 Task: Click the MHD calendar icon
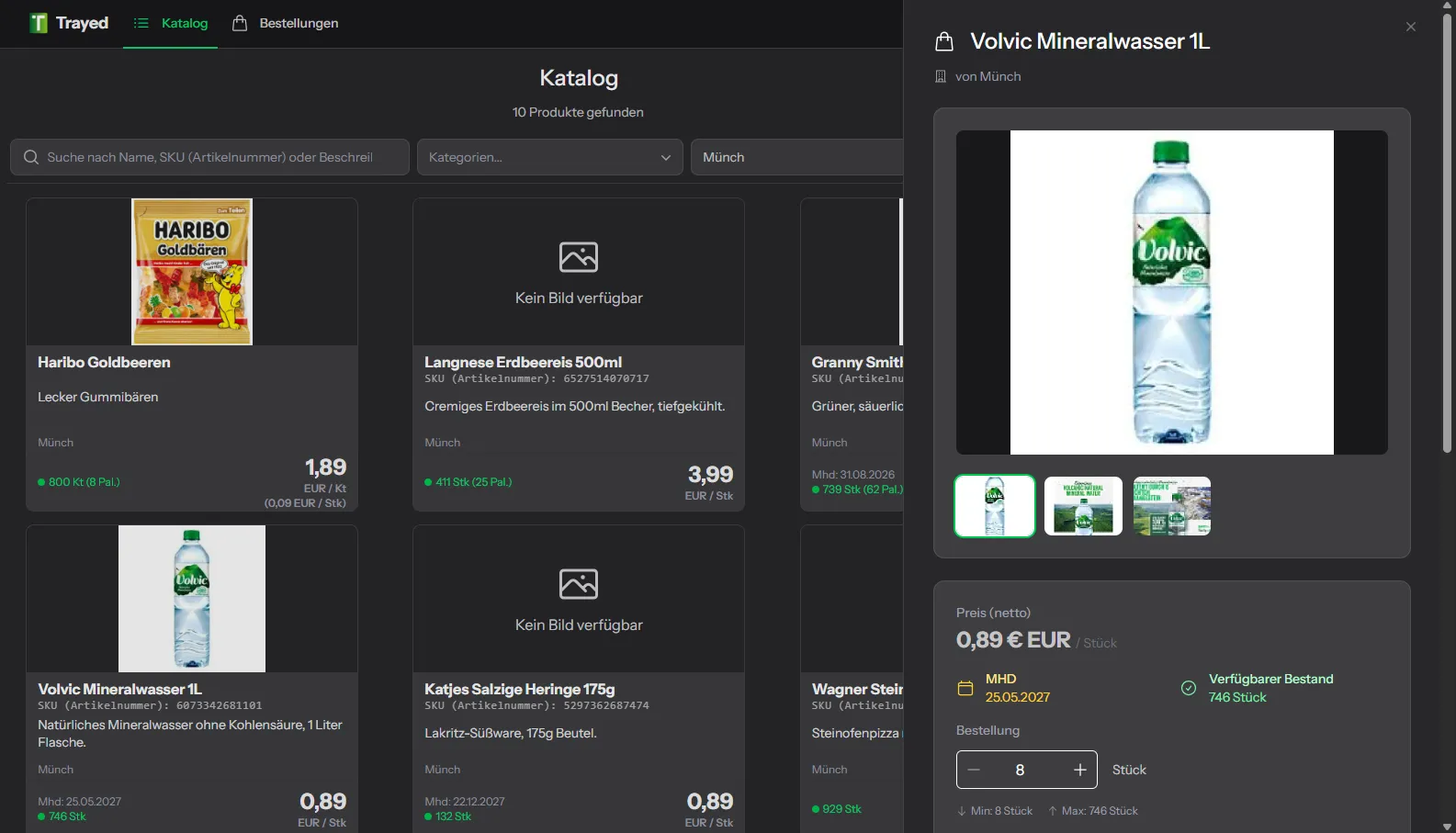click(x=965, y=688)
